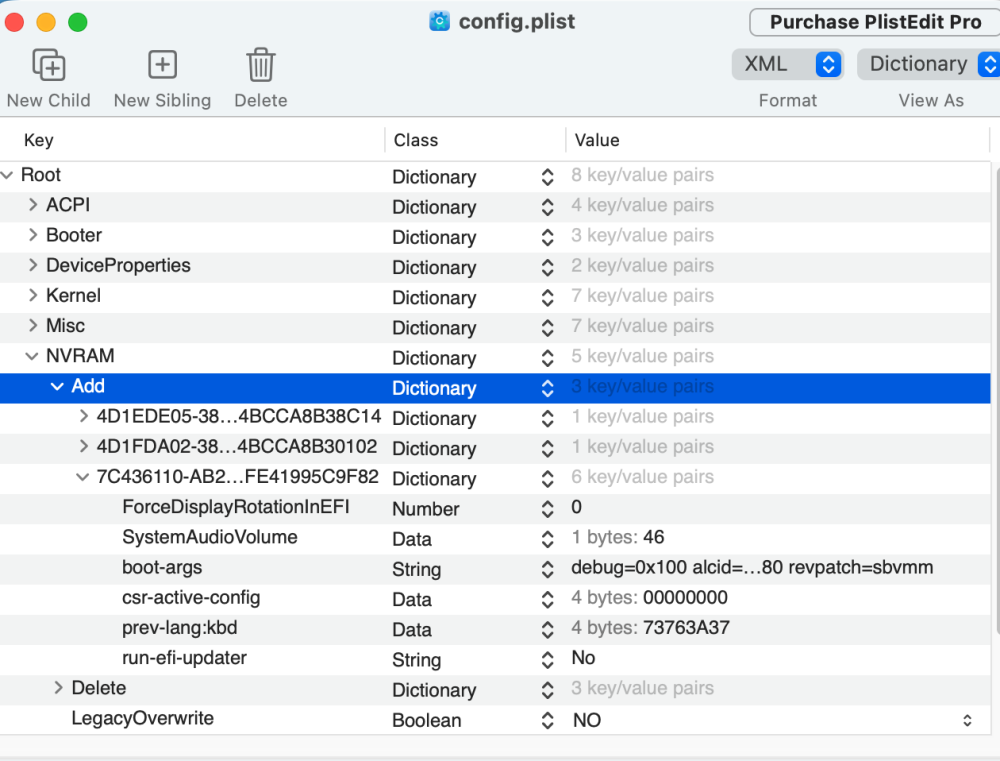Click csr-active-config value 00000000

click(x=685, y=597)
